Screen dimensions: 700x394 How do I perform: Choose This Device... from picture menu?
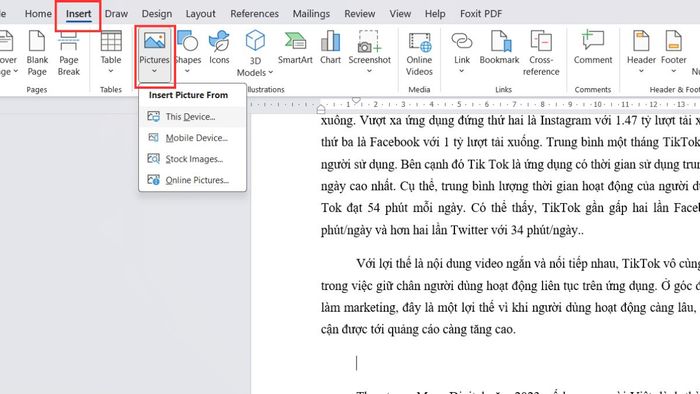192,117
